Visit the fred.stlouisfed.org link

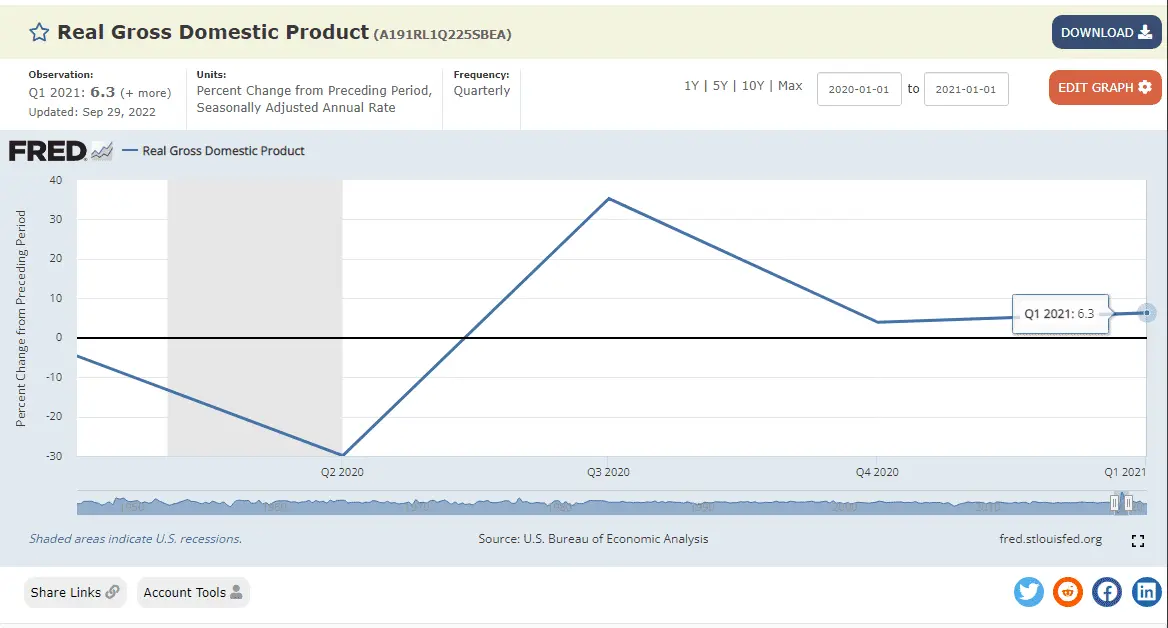(x=1050, y=539)
